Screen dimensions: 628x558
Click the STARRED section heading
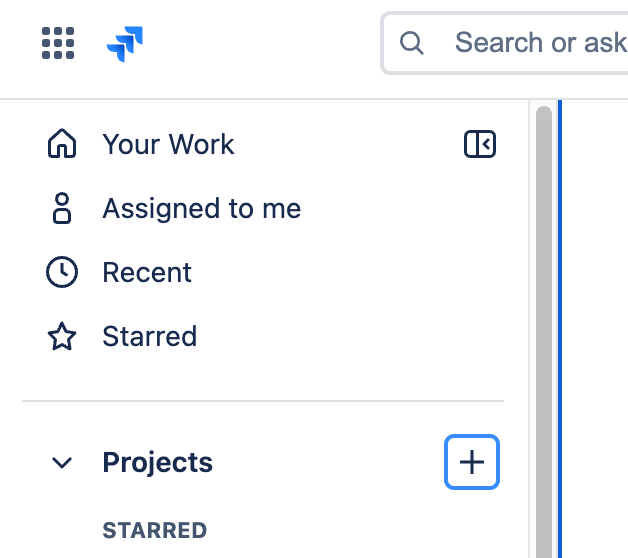point(155,530)
